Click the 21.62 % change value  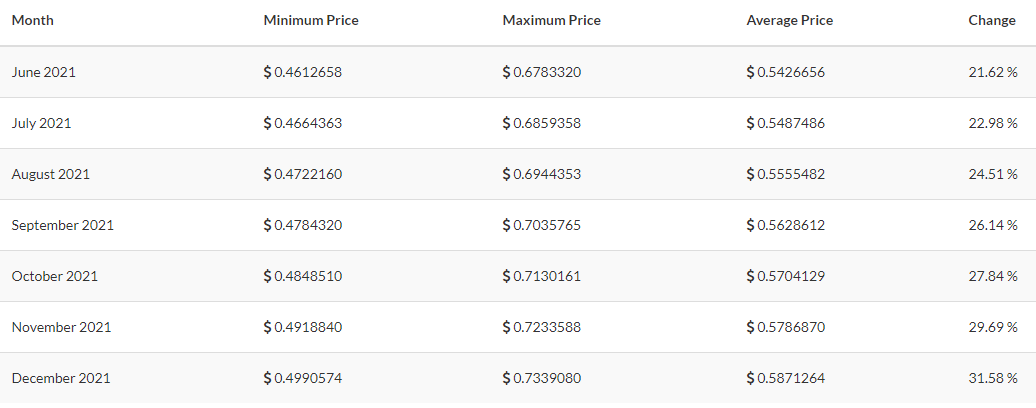pos(993,73)
